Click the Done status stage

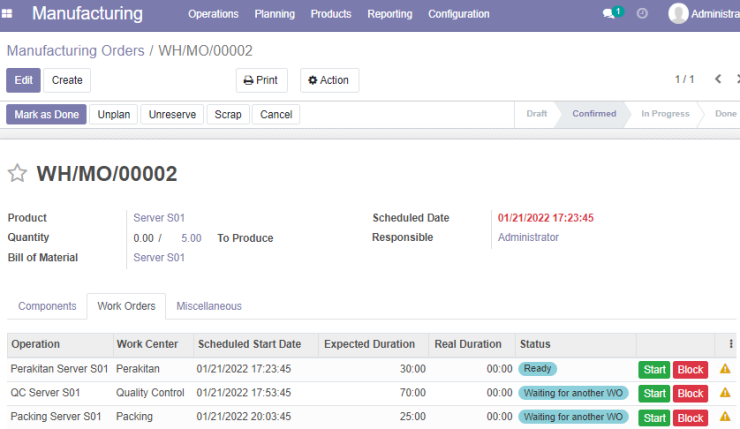point(725,114)
